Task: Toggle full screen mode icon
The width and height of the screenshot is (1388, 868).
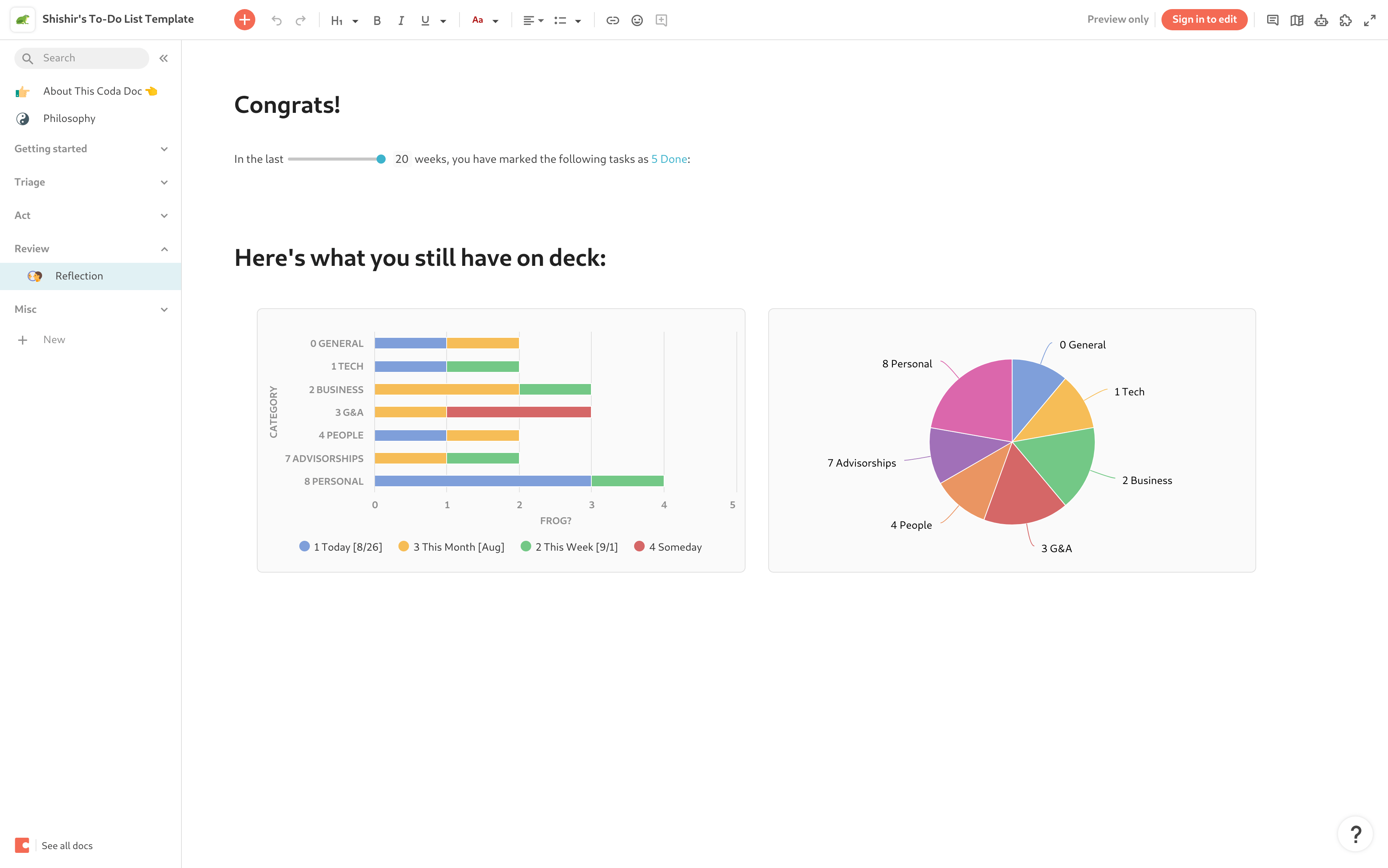Action: pos(1369,20)
